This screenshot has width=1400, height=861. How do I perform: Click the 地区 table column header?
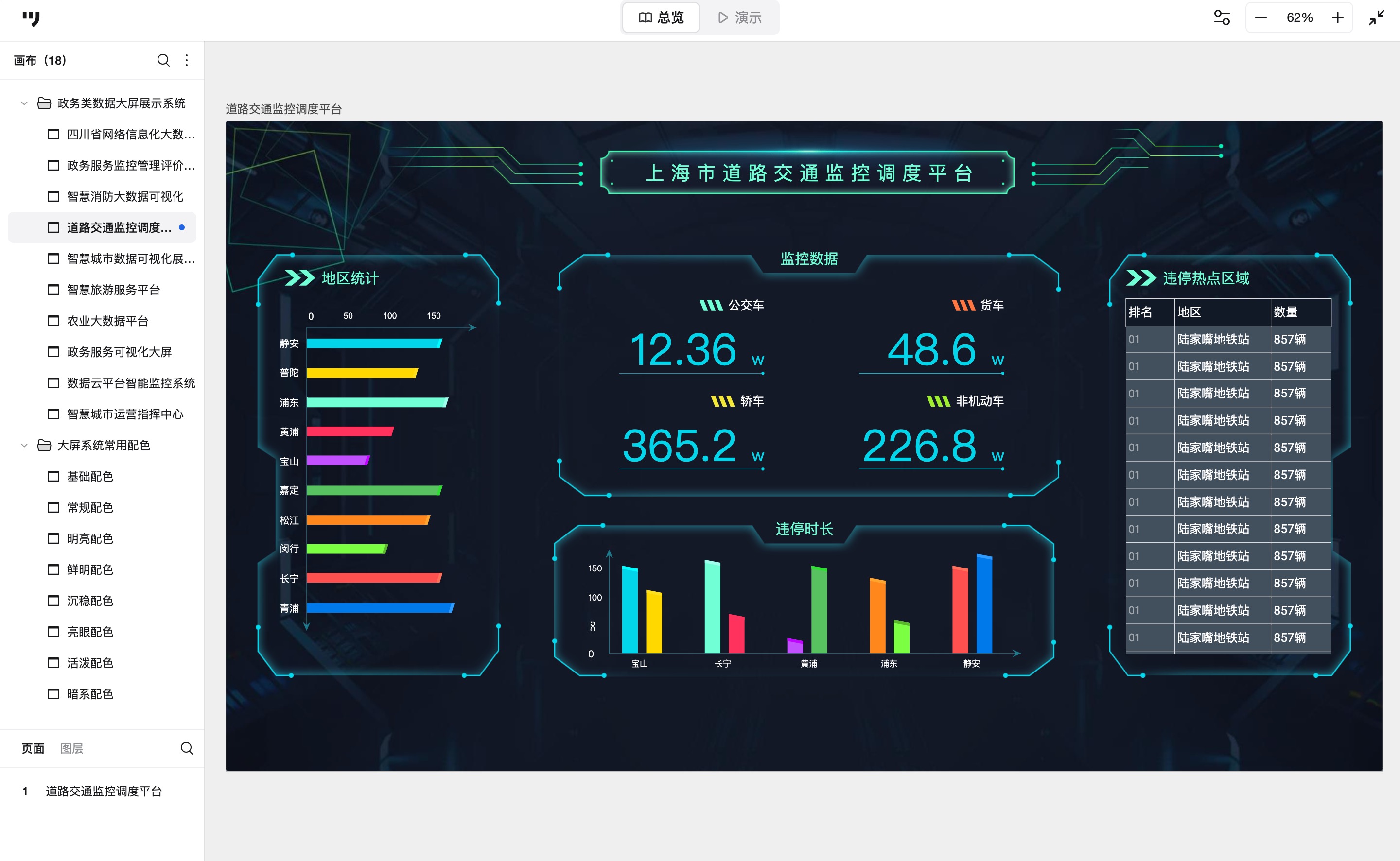click(x=1222, y=312)
